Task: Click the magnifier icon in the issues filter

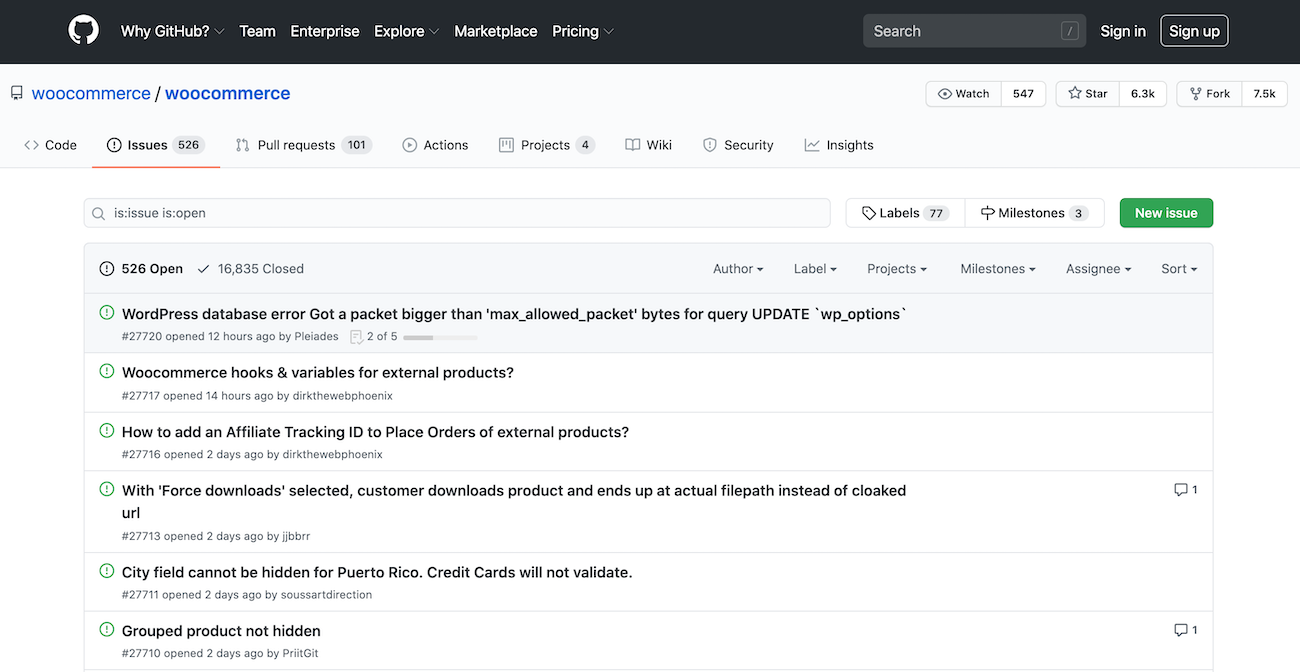Action: click(x=99, y=213)
